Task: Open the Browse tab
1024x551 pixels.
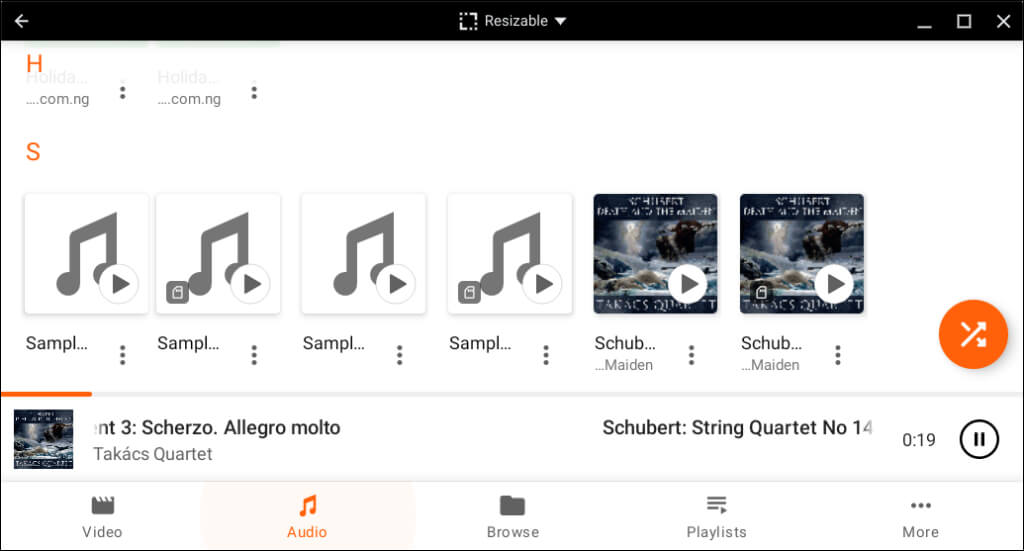Action: pos(512,516)
